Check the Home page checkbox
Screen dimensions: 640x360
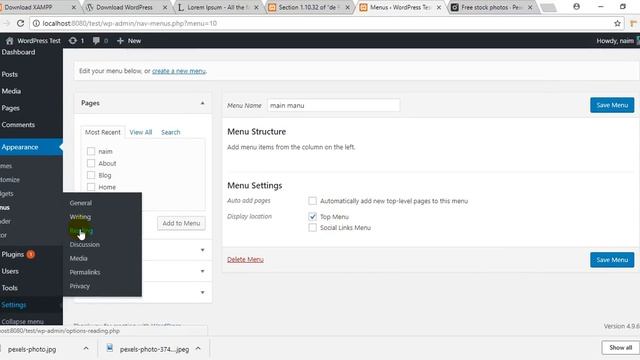(x=91, y=187)
